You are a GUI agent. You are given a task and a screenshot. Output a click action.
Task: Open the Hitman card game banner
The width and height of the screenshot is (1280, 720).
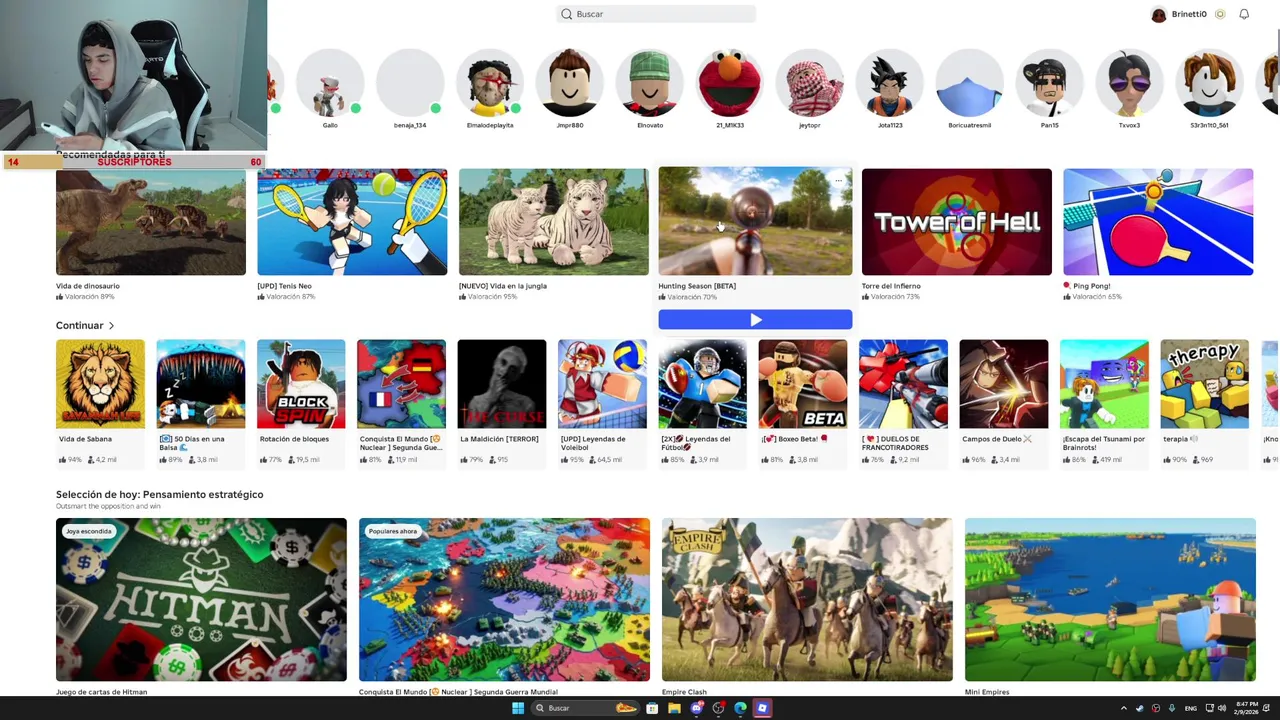click(x=201, y=600)
